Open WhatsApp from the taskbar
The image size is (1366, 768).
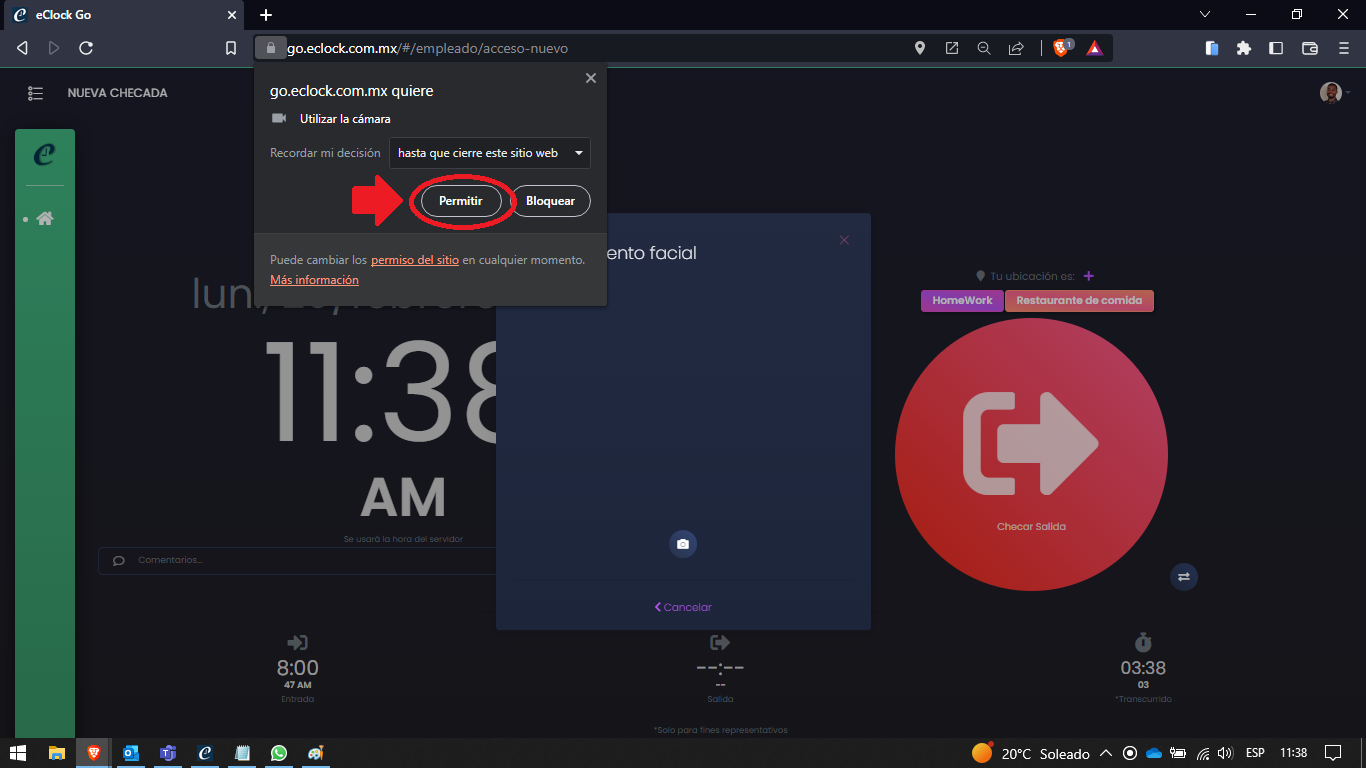[x=279, y=753]
